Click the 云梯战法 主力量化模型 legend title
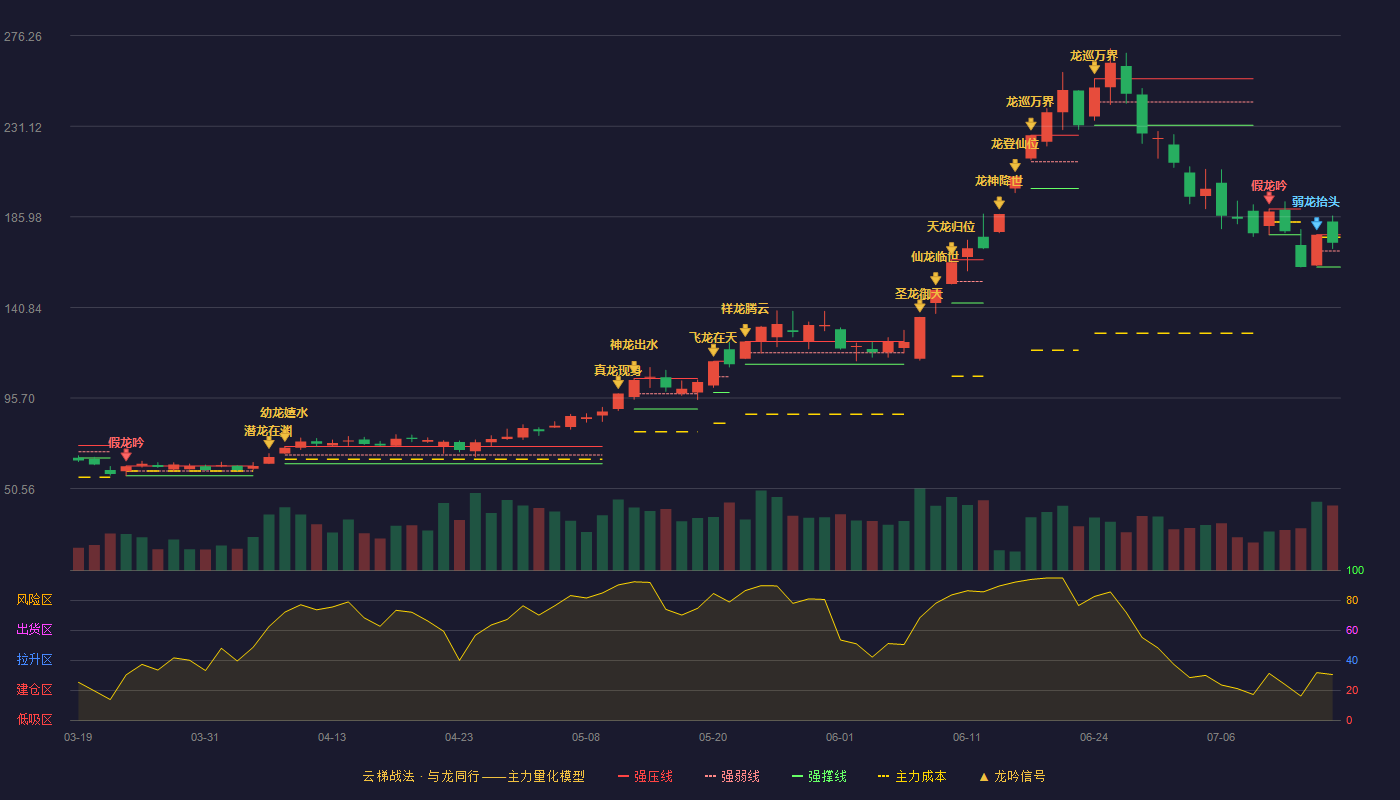1400x800 pixels. [x=473, y=776]
